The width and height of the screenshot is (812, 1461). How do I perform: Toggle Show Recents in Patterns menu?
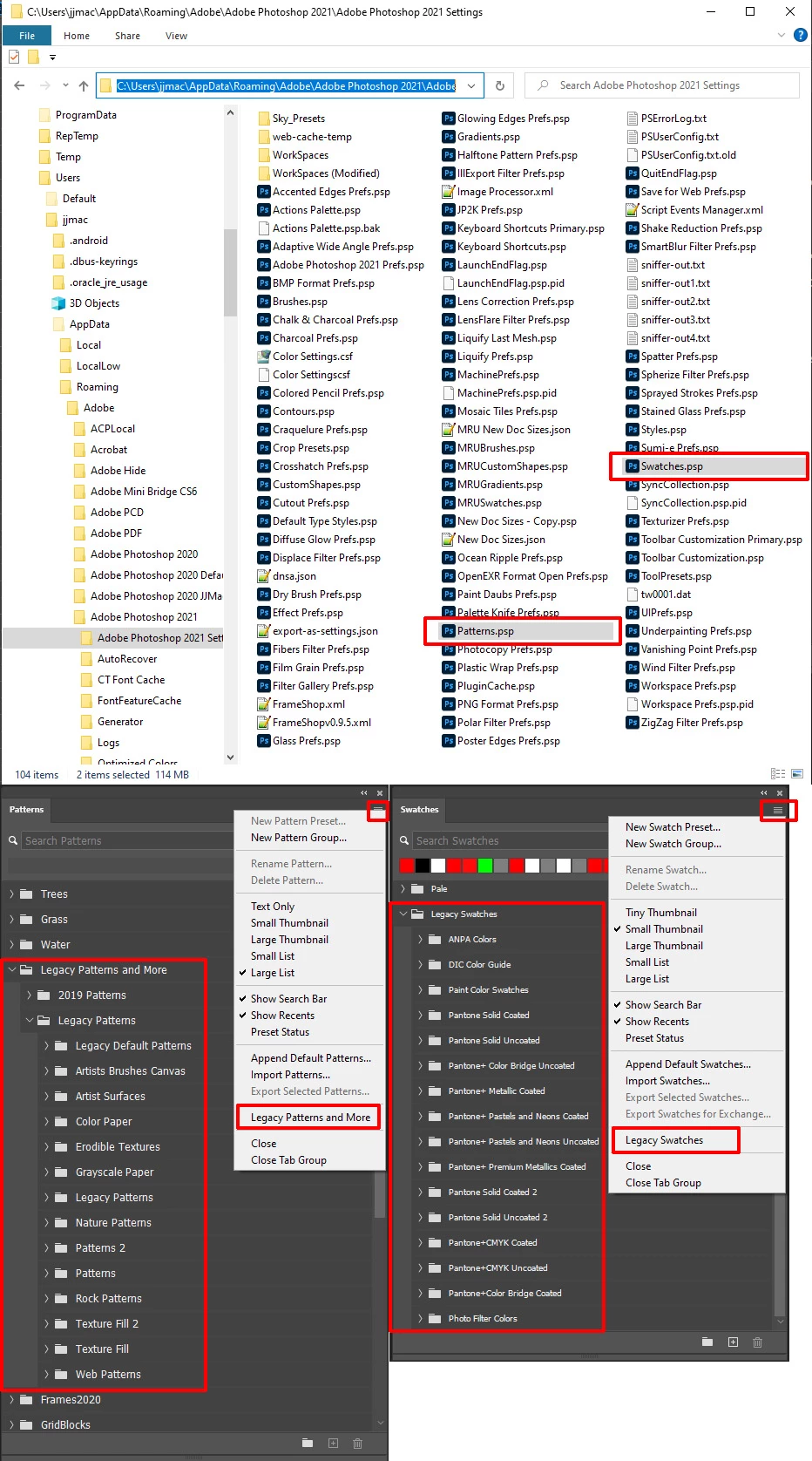(282, 1016)
